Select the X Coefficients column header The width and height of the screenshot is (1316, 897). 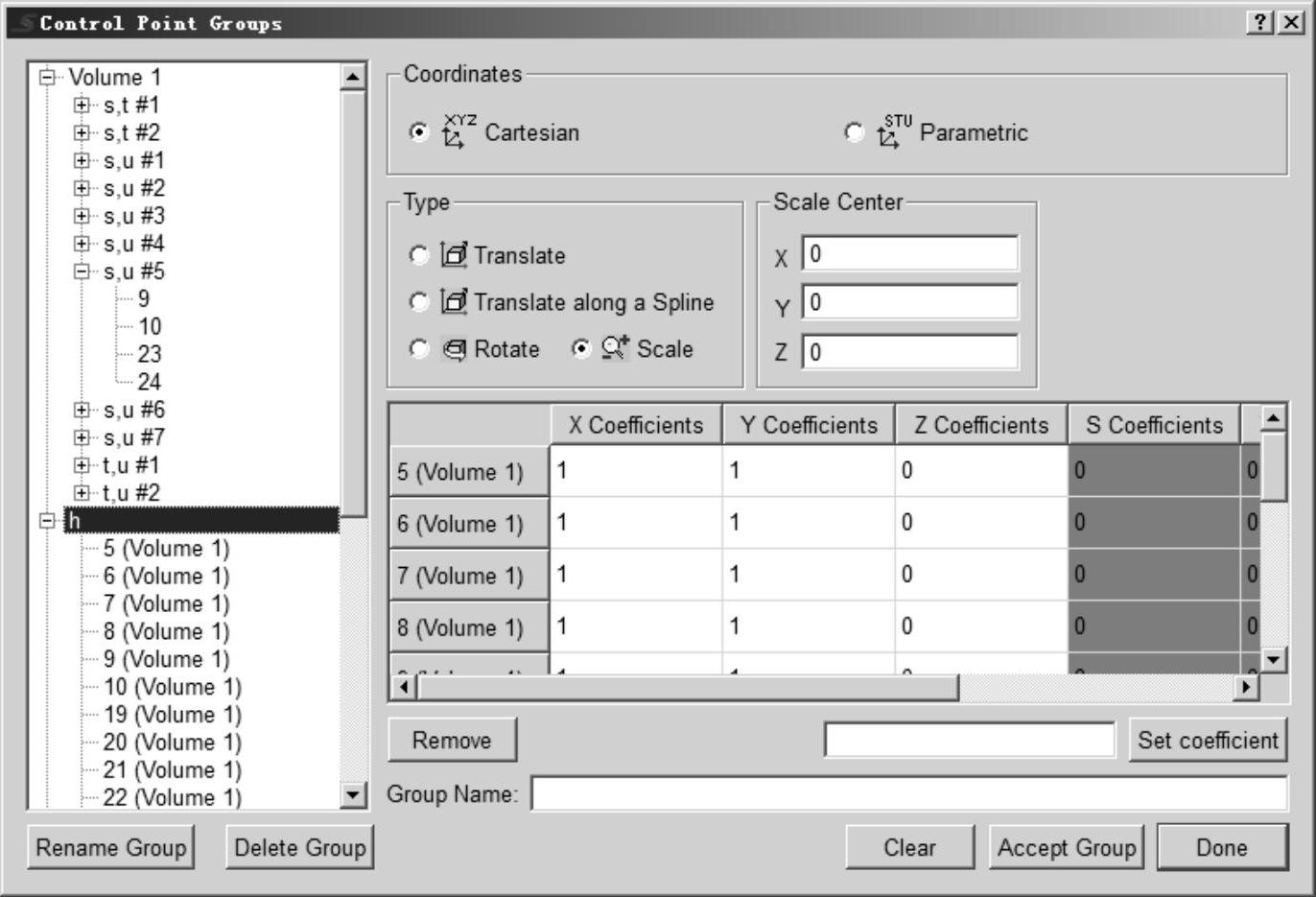(x=636, y=425)
